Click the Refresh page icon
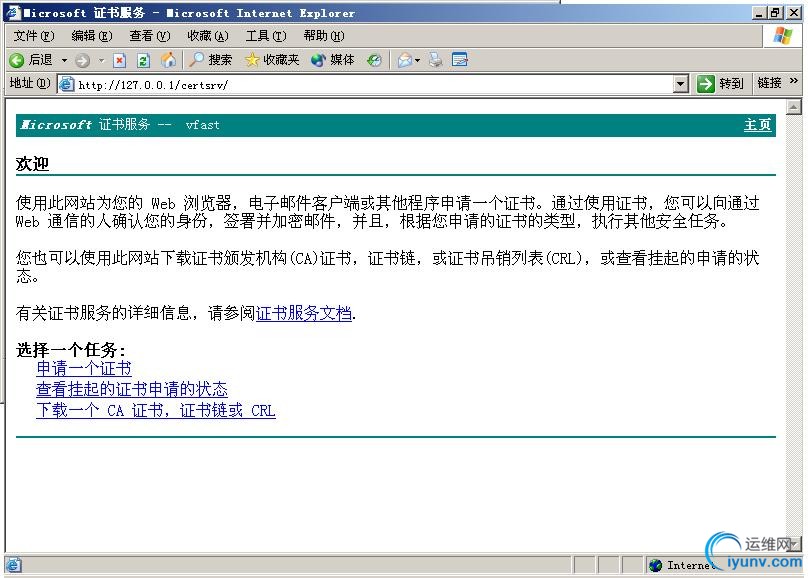Viewport: 808px width, 578px height. 144,60
